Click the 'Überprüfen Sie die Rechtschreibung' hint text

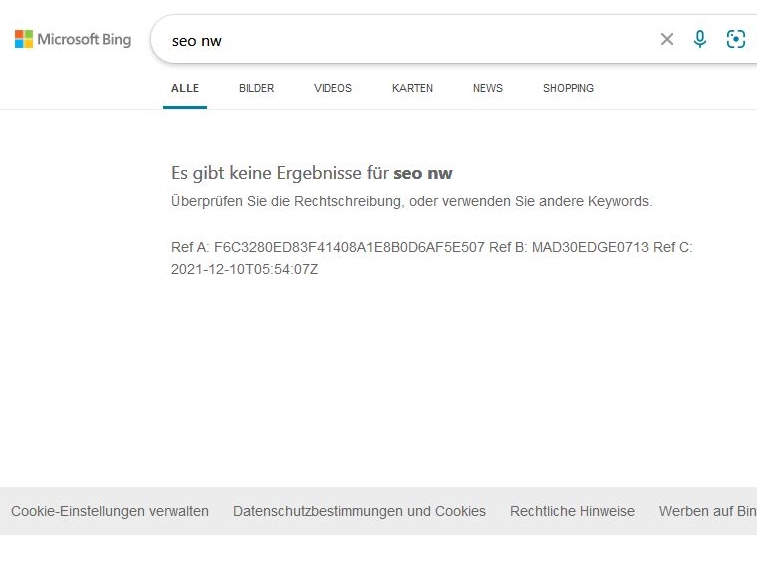tap(411, 201)
